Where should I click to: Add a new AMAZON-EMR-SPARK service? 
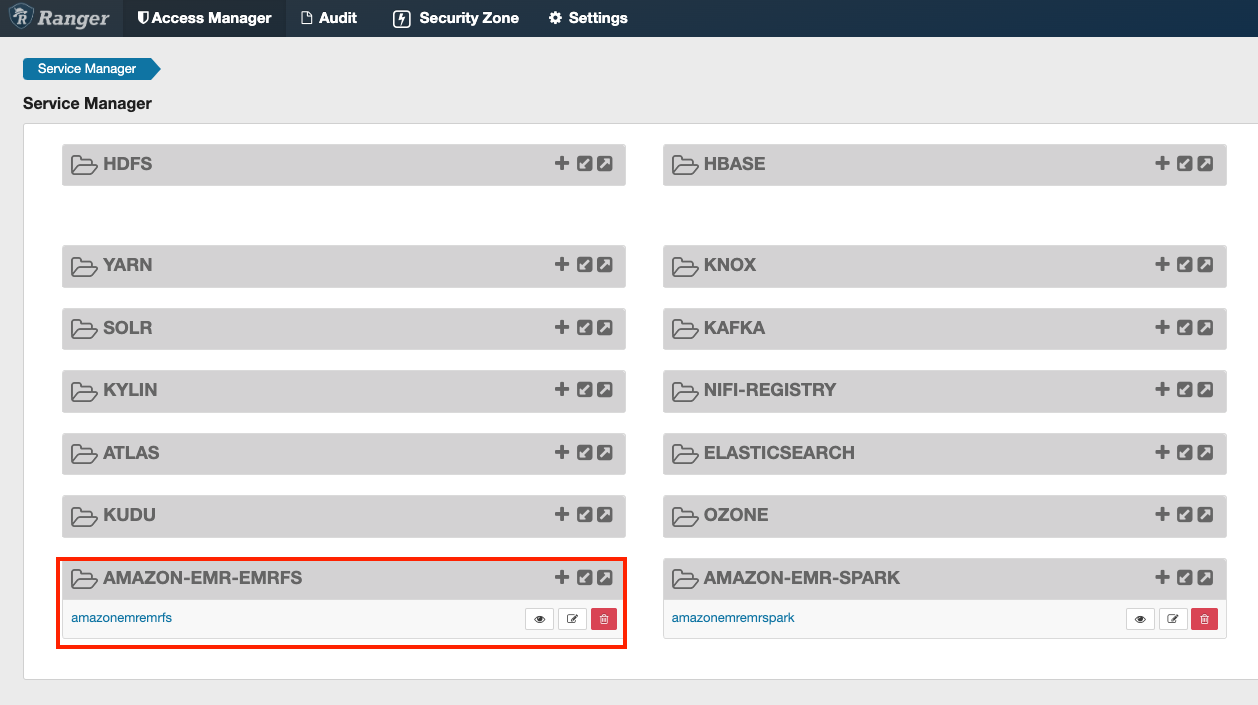click(1162, 577)
